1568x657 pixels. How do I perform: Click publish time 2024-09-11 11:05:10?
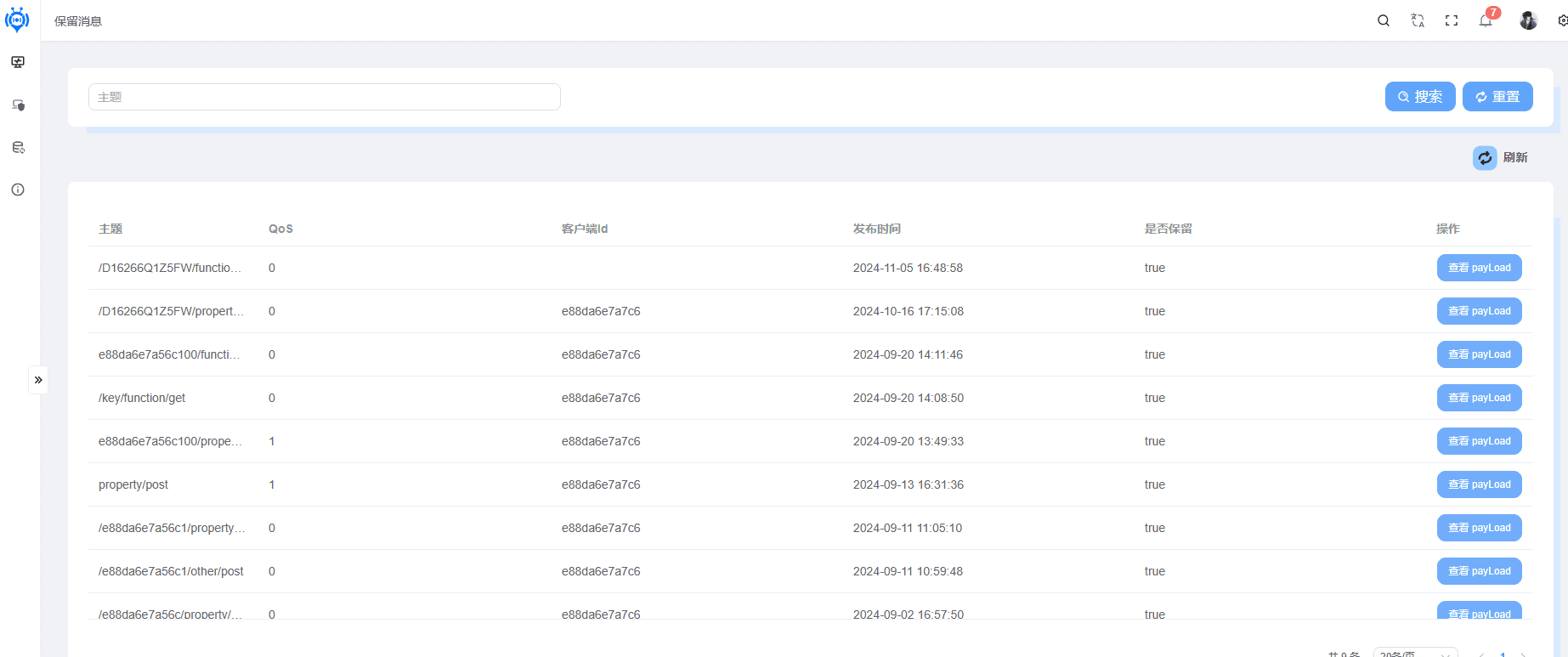(x=908, y=528)
